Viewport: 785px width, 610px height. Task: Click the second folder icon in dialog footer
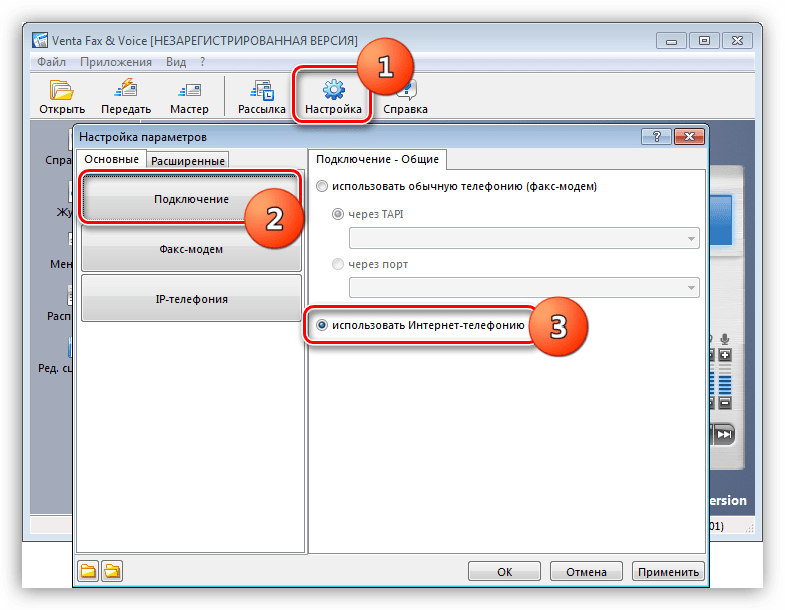pos(111,572)
